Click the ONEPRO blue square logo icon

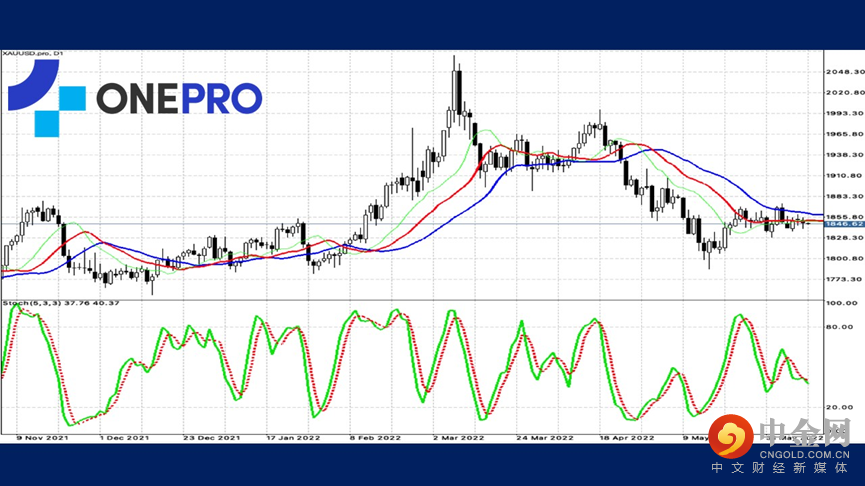(x=47, y=98)
